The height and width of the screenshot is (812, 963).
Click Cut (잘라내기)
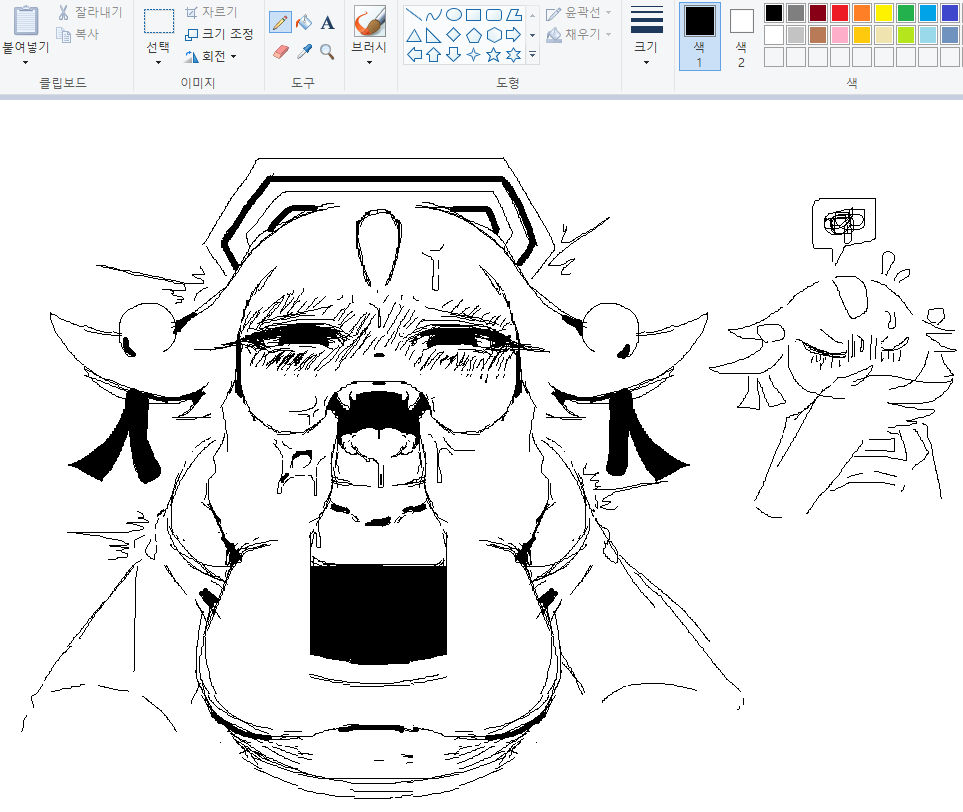[x=90, y=12]
